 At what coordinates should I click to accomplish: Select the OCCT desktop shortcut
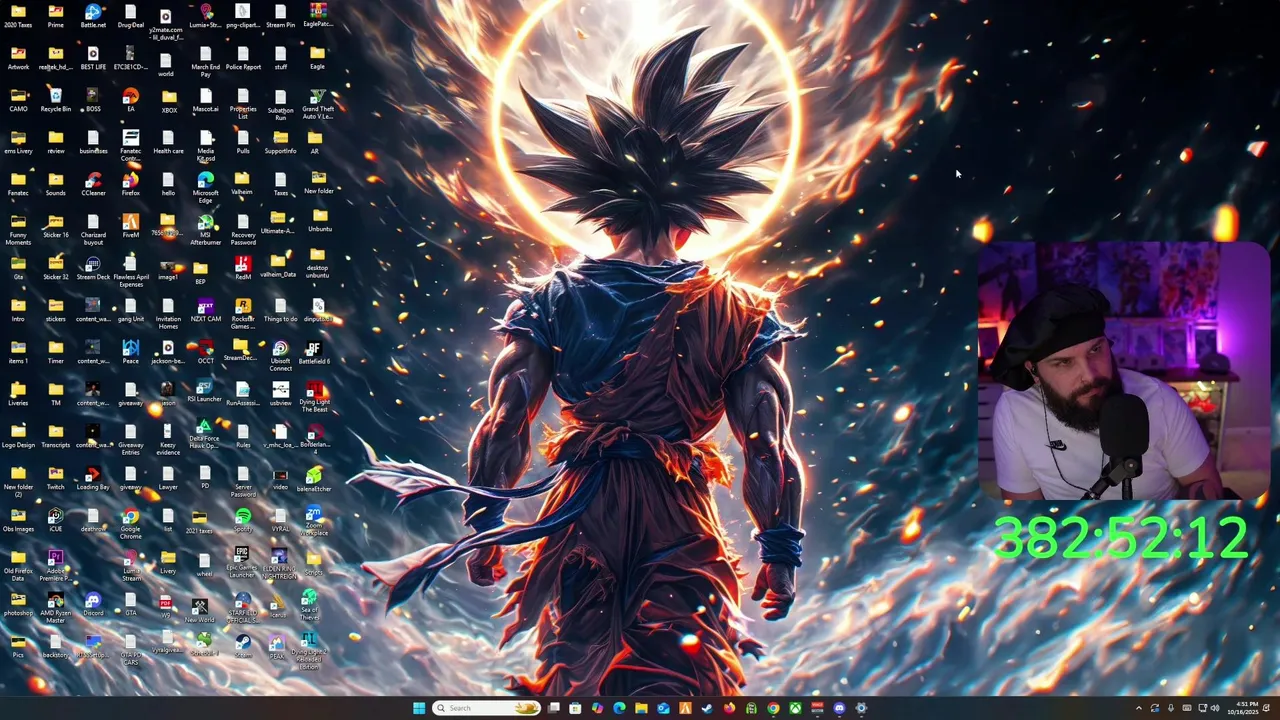205,353
